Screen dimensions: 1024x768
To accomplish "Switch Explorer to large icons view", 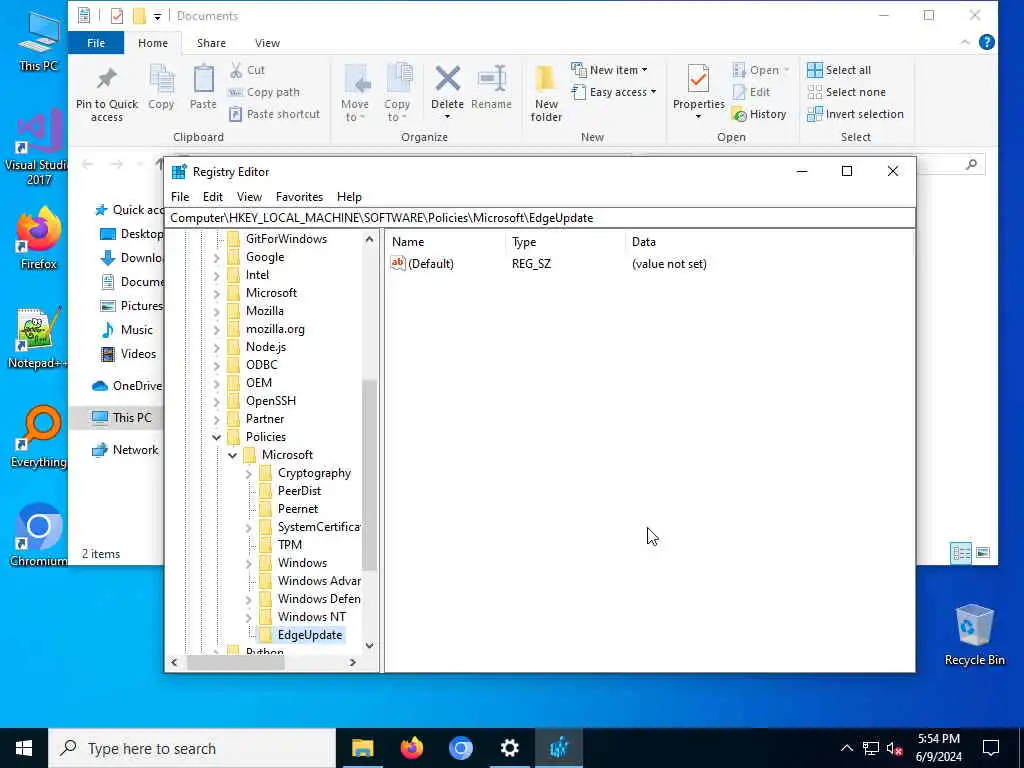I will pos(983,553).
